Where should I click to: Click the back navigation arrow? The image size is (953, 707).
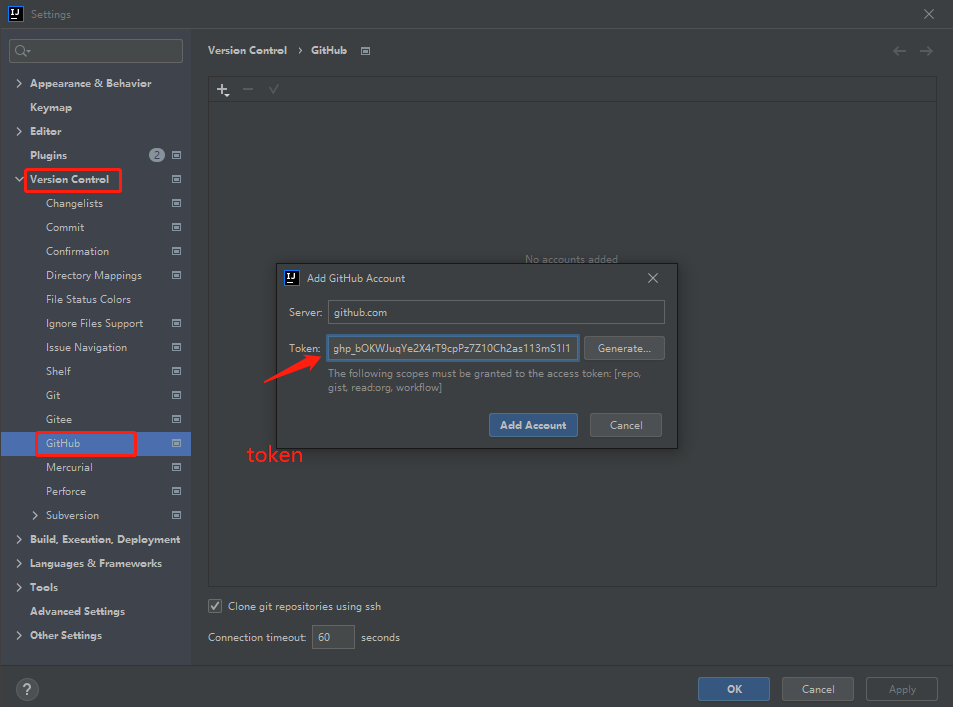coord(900,51)
